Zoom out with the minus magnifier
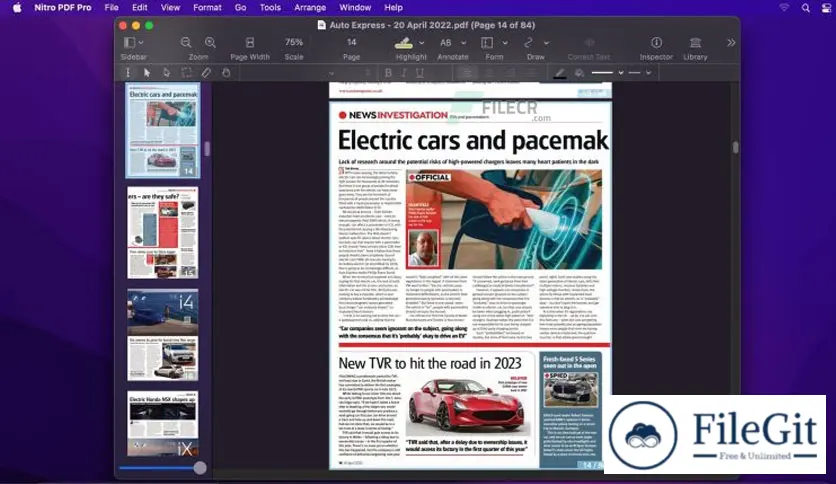This screenshot has height=484, width=836. tap(186, 43)
